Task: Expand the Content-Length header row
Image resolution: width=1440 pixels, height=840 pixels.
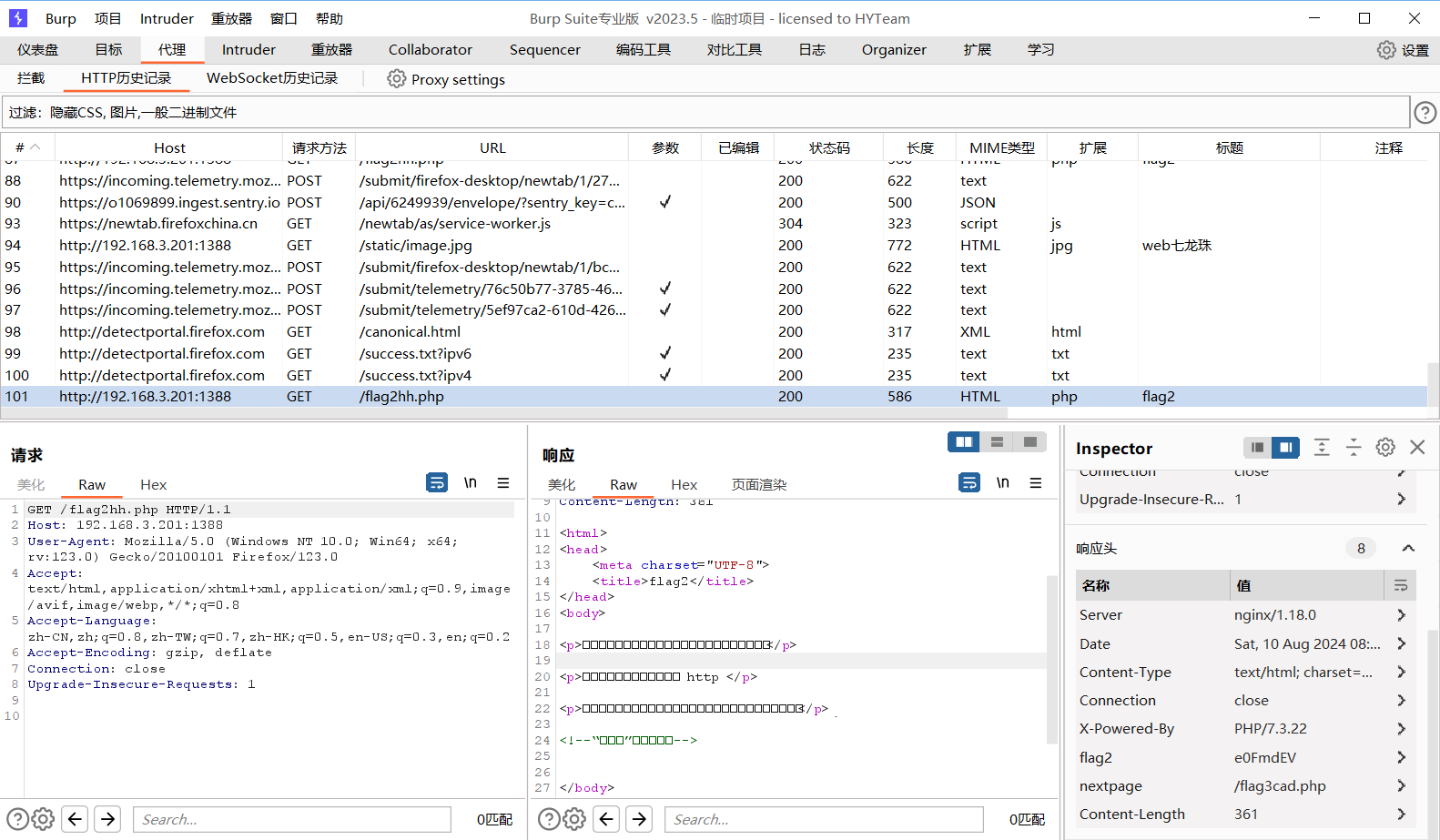Action: [1401, 814]
